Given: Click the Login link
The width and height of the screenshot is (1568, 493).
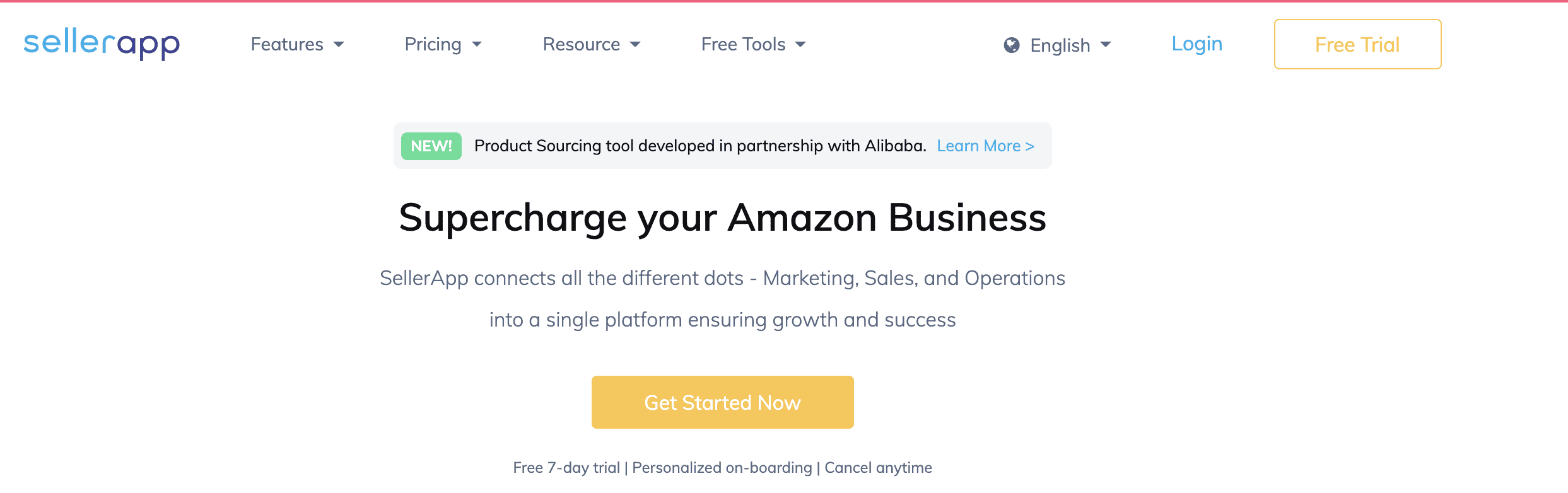Looking at the screenshot, I should click(1196, 43).
